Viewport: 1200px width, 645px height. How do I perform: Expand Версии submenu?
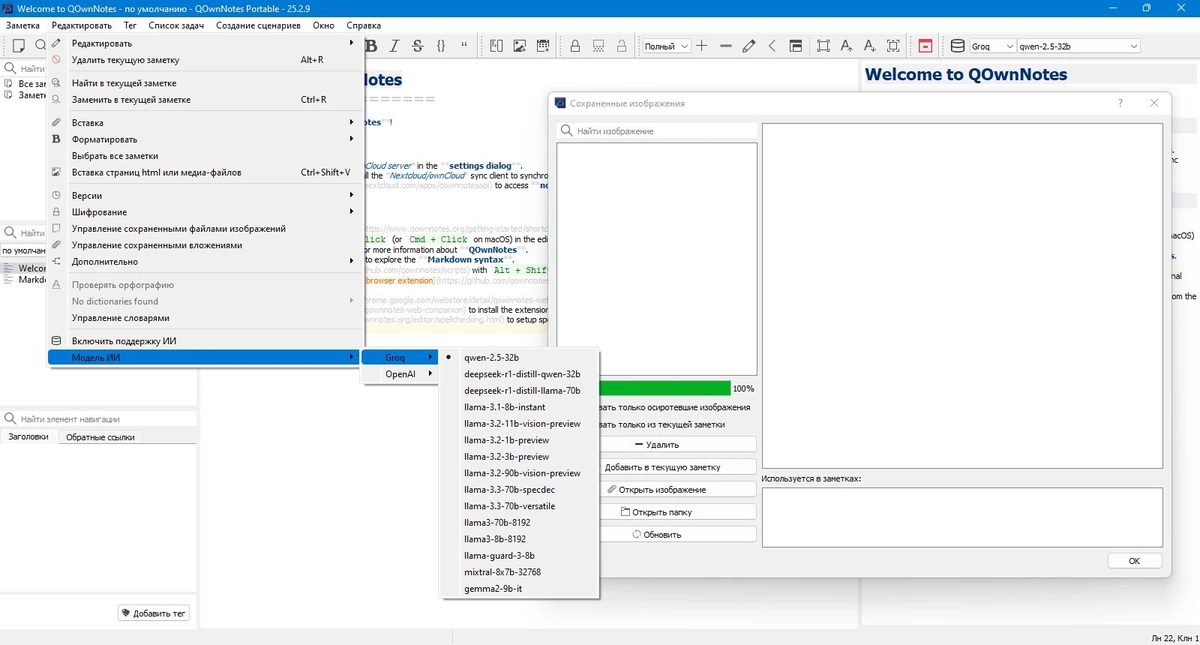click(x=205, y=196)
